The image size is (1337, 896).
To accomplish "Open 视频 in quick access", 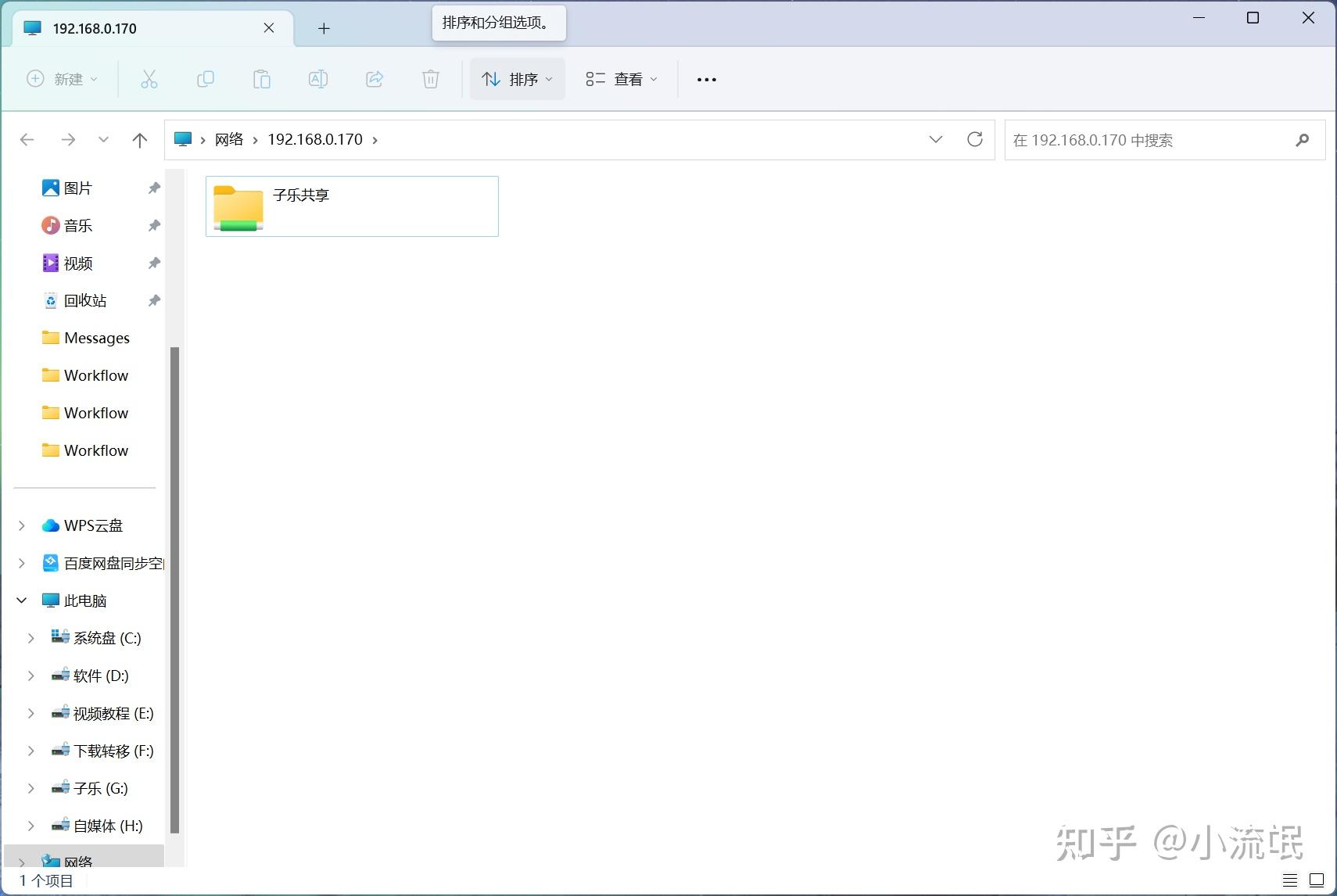I will click(77, 263).
